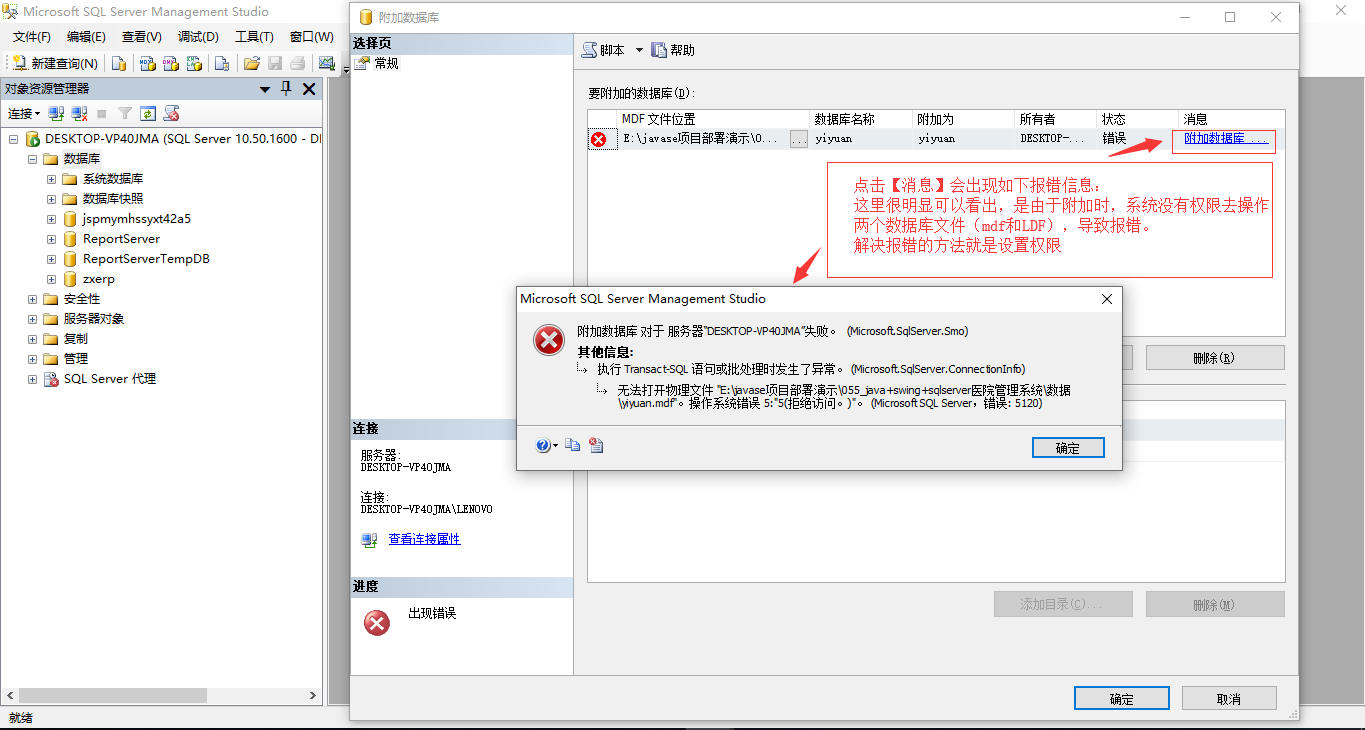Image resolution: width=1365 pixels, height=730 pixels.
Task: Expand the 系统数据库 tree node
Action: 51,179
